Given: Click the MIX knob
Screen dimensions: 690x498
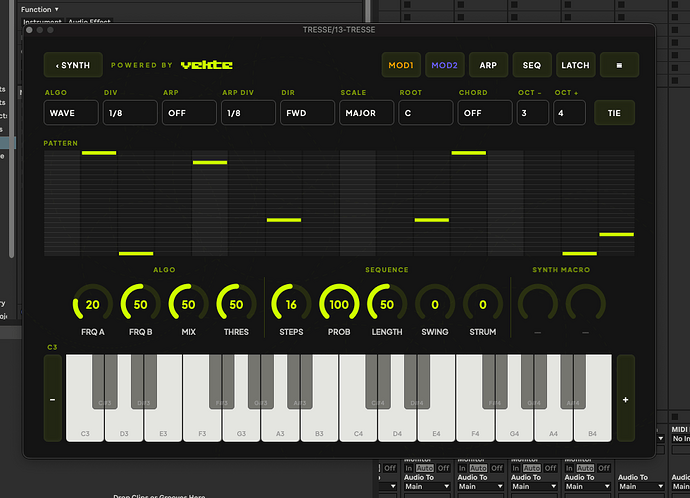Looking at the screenshot, I should click(188, 304).
